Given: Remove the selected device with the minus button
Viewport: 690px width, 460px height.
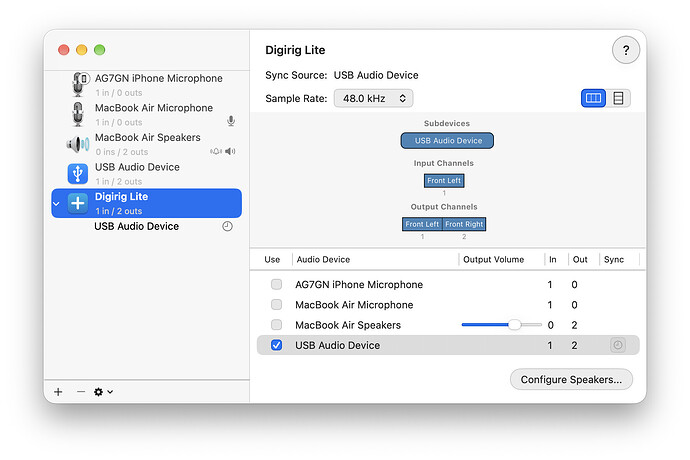Looking at the screenshot, I should [81, 391].
